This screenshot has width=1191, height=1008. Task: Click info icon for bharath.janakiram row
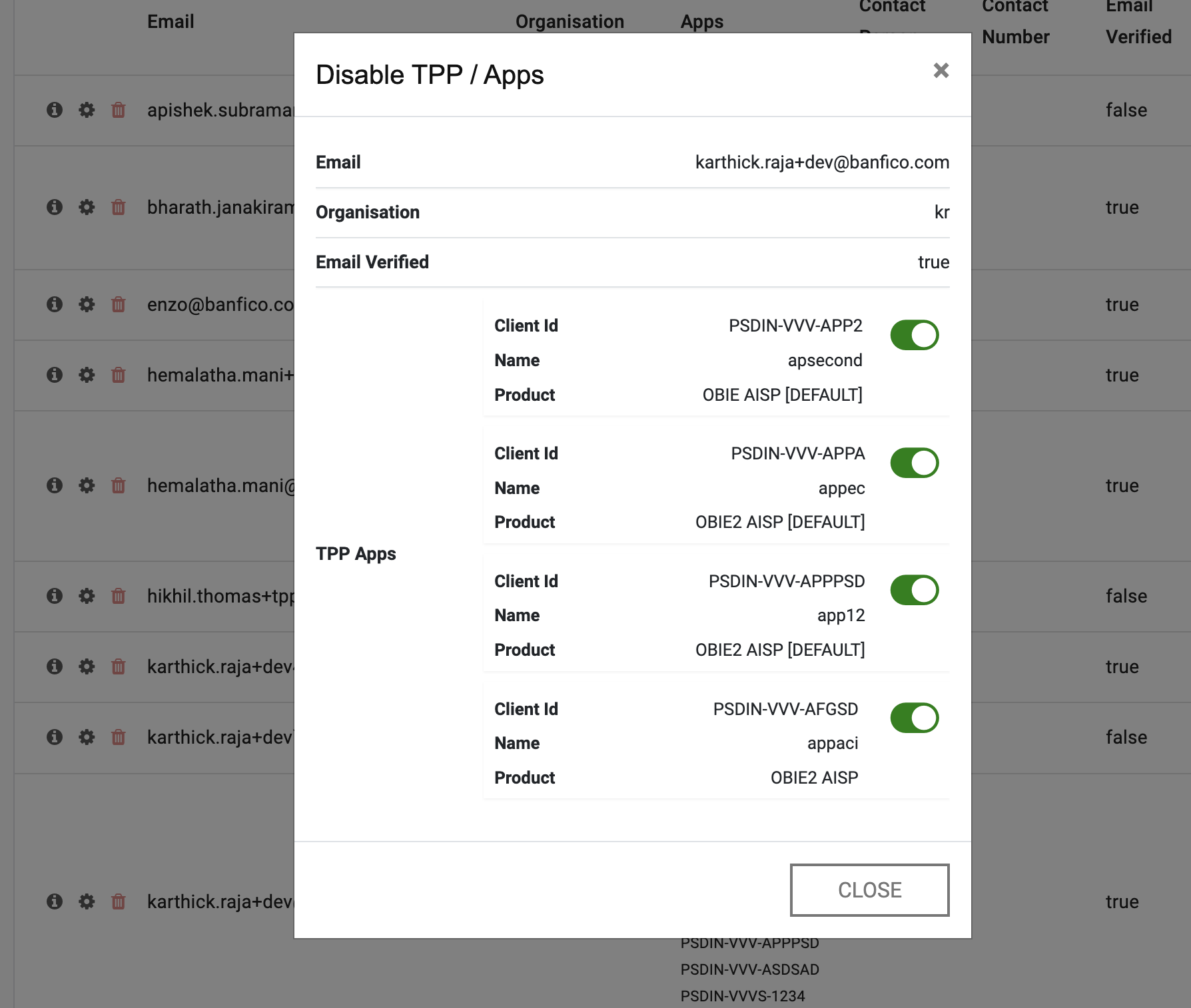55,207
